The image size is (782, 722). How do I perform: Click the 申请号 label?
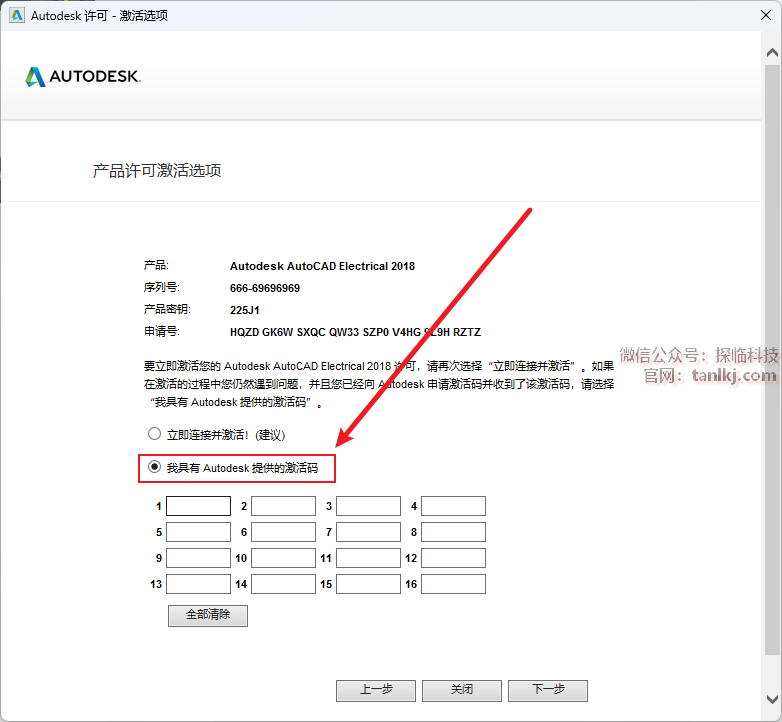click(162, 332)
